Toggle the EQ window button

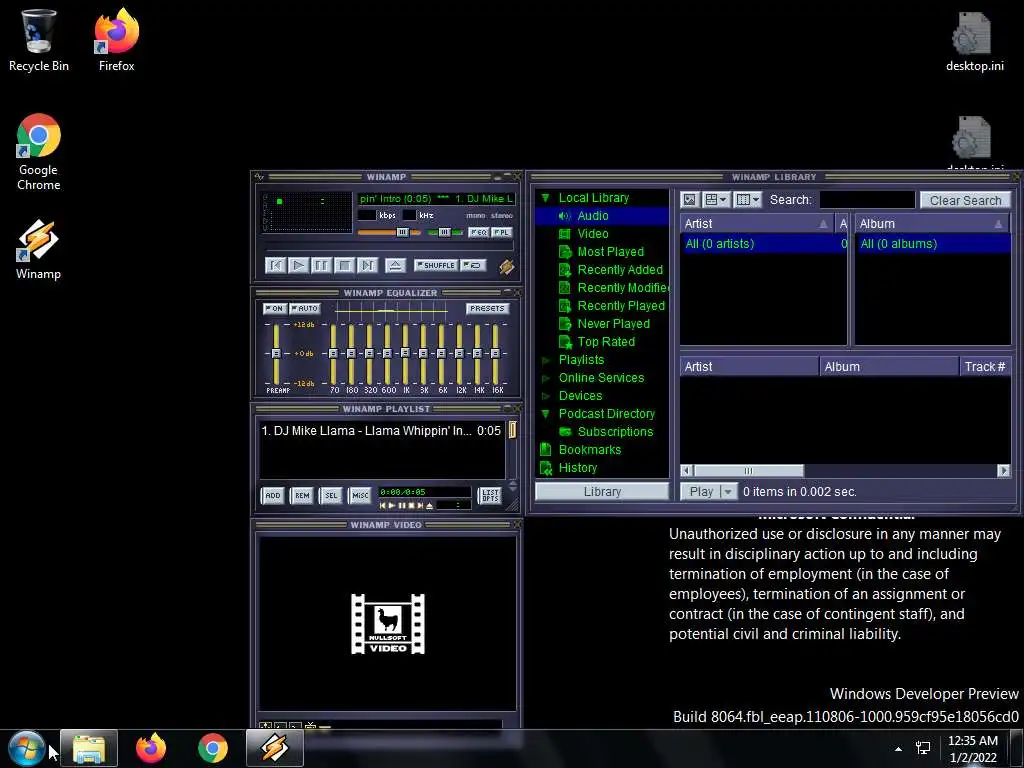[x=479, y=232]
